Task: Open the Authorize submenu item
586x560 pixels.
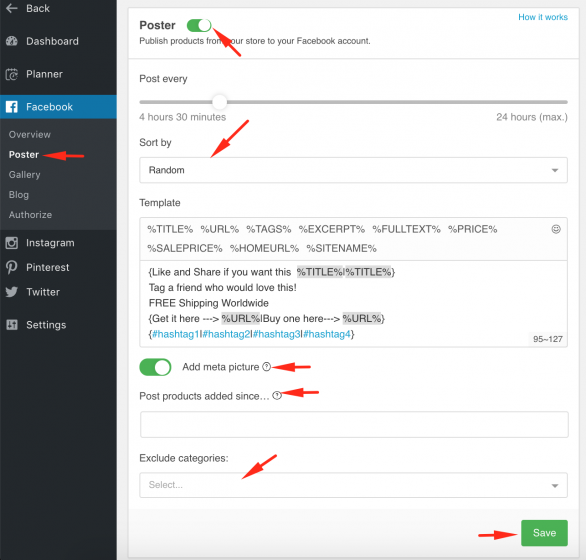Action: (30, 215)
